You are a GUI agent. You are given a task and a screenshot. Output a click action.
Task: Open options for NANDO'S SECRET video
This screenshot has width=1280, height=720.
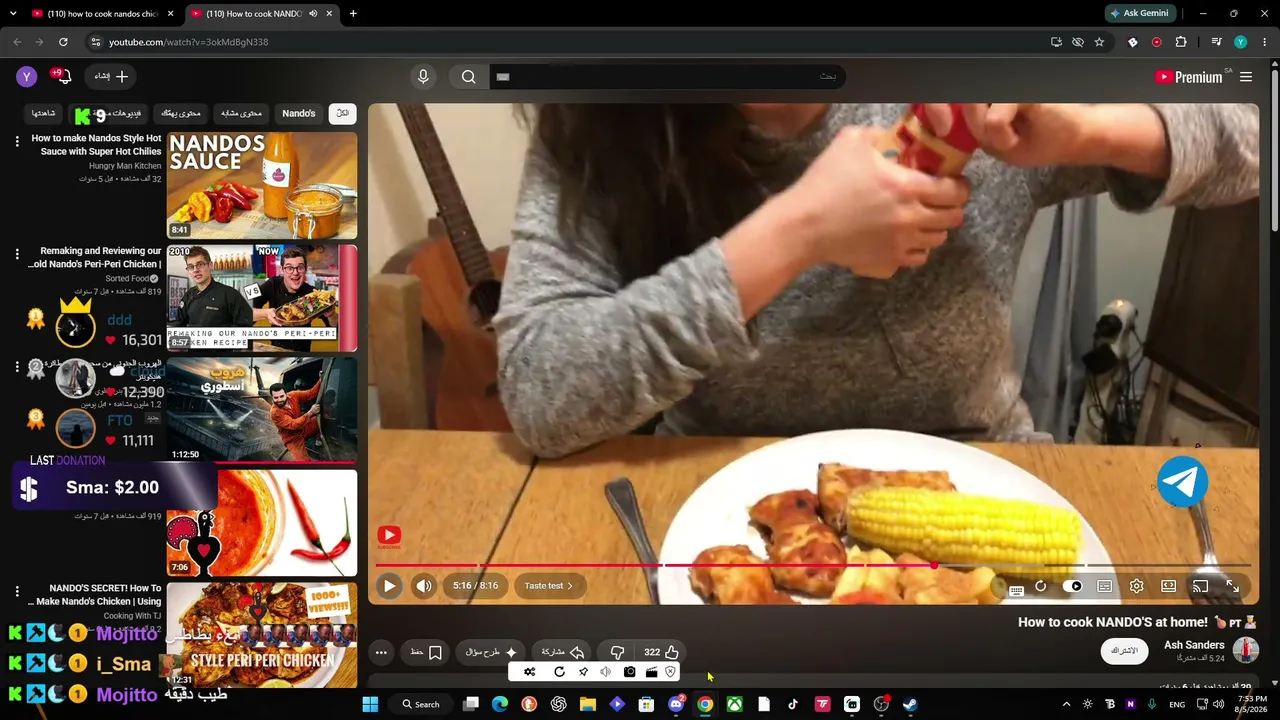click(17, 593)
